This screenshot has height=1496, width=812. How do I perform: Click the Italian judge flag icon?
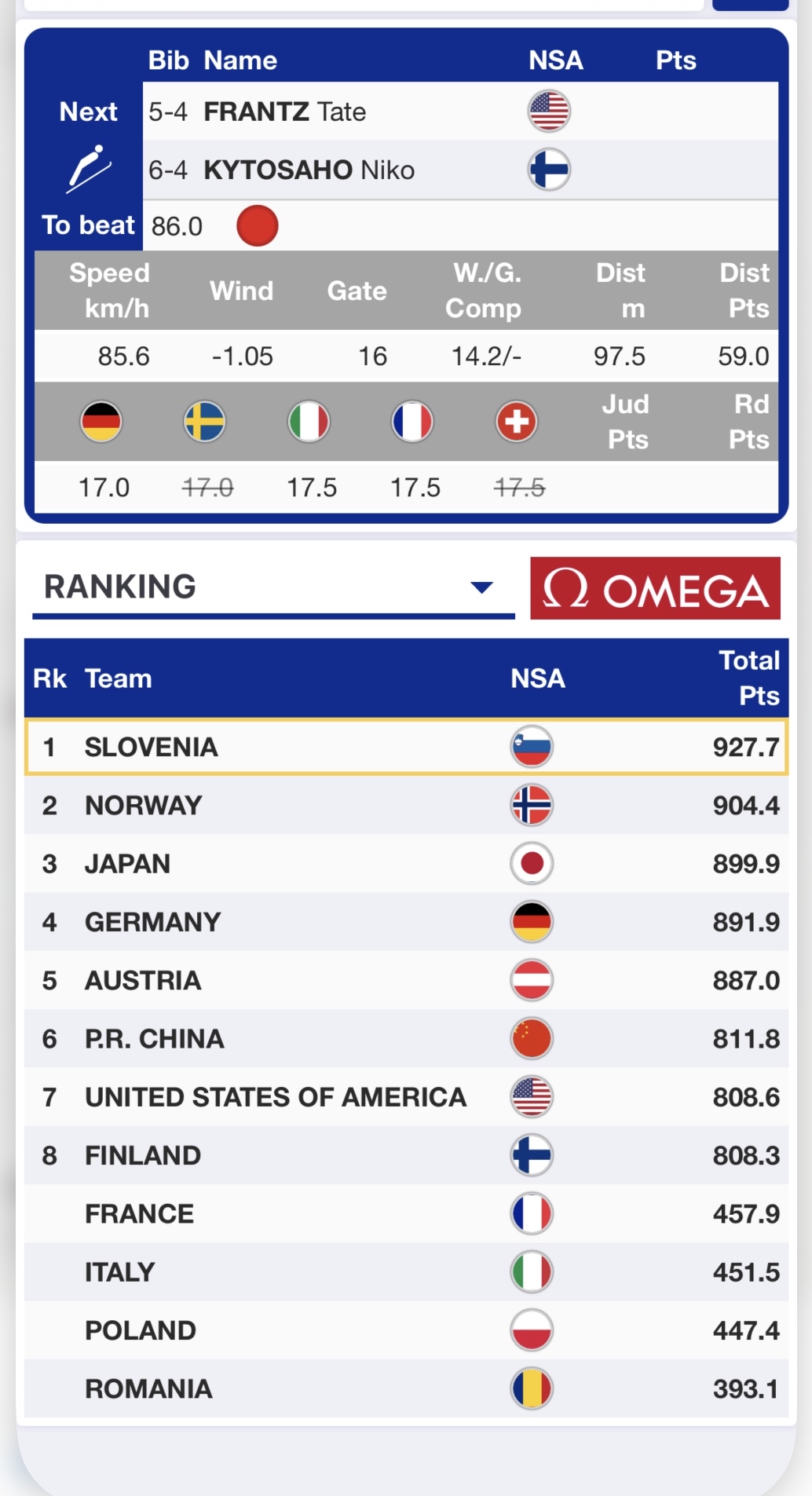pyautogui.click(x=309, y=422)
